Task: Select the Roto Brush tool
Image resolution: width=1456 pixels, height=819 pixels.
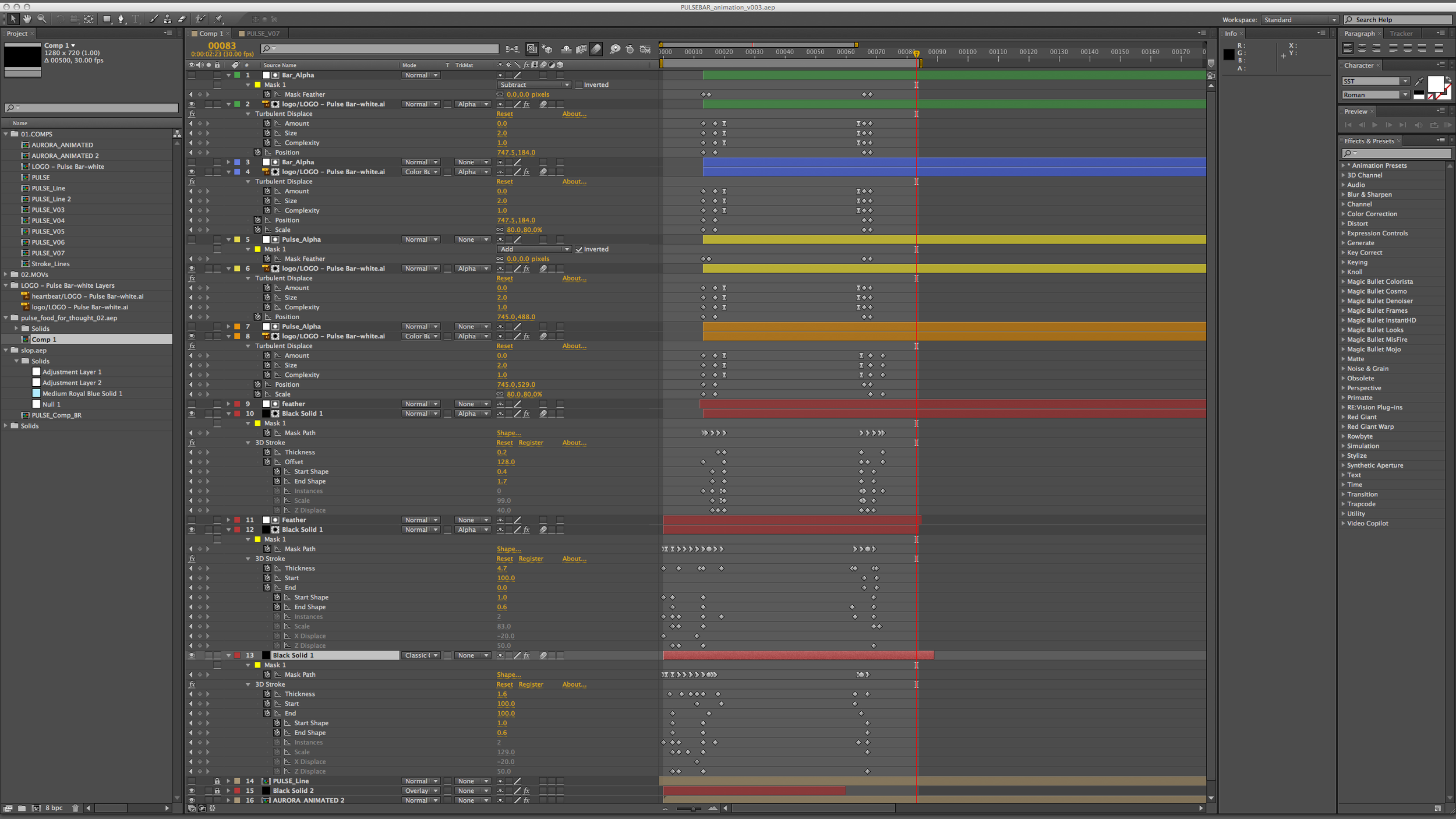Action: [200, 19]
